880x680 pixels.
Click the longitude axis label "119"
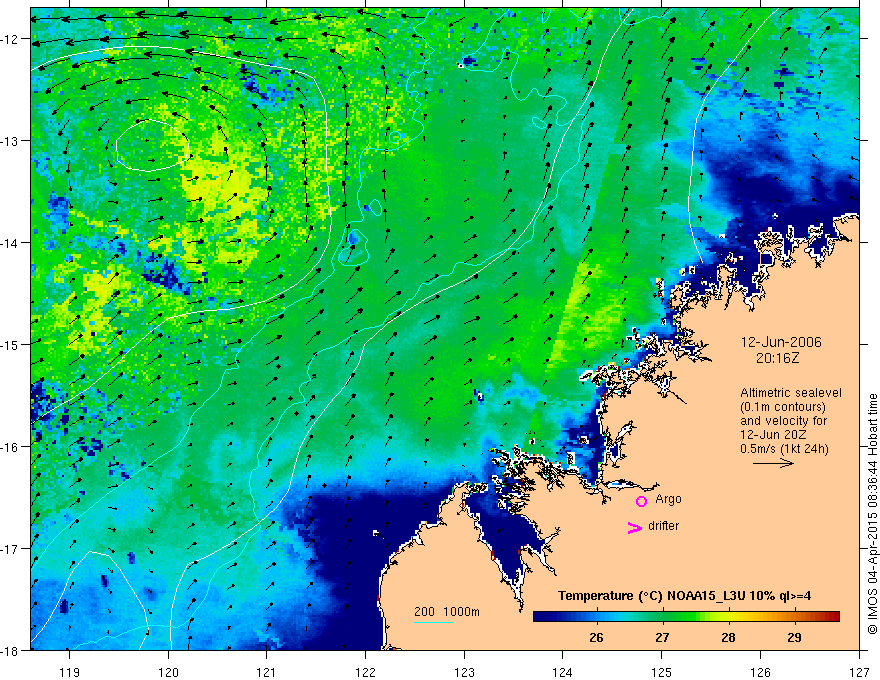click(x=70, y=672)
